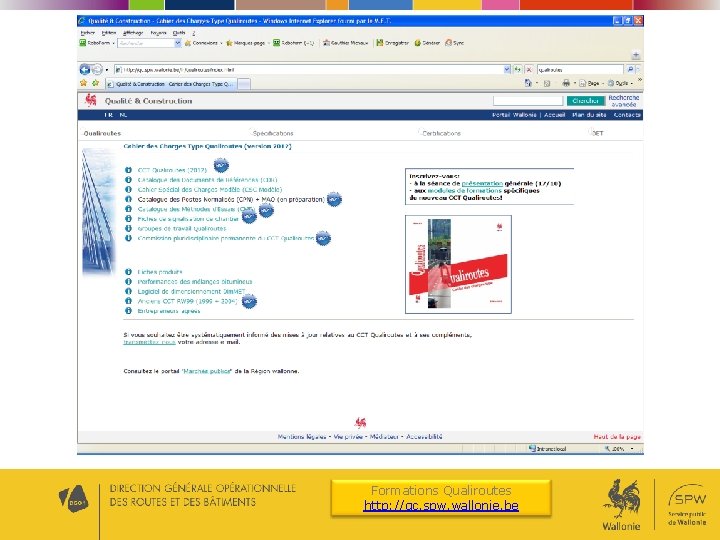This screenshot has width=720, height=540.
Task: Open the Logiciel de dimensionnement DimMET link
Action: 191,291
